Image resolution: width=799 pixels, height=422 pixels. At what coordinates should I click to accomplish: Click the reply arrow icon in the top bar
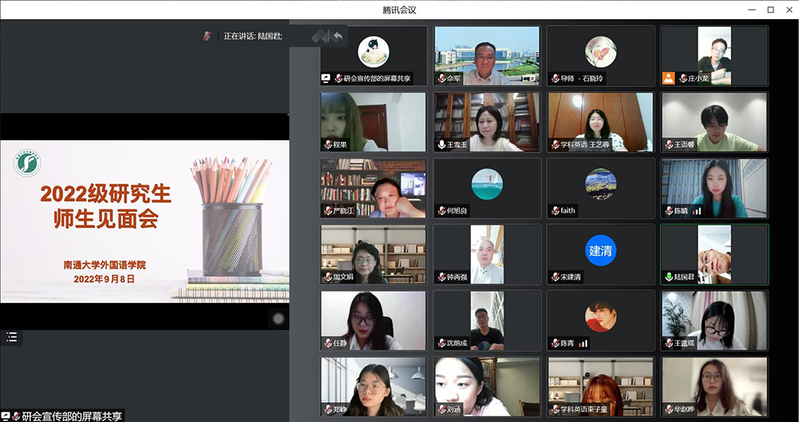point(337,36)
